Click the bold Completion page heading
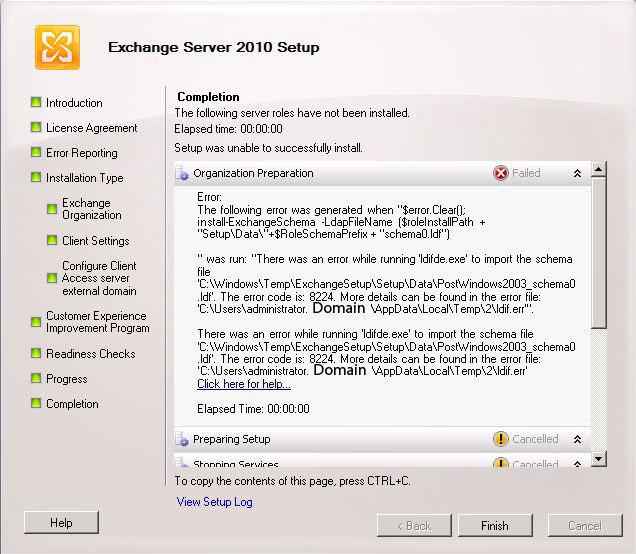The height and width of the screenshot is (554, 636). pos(208,97)
